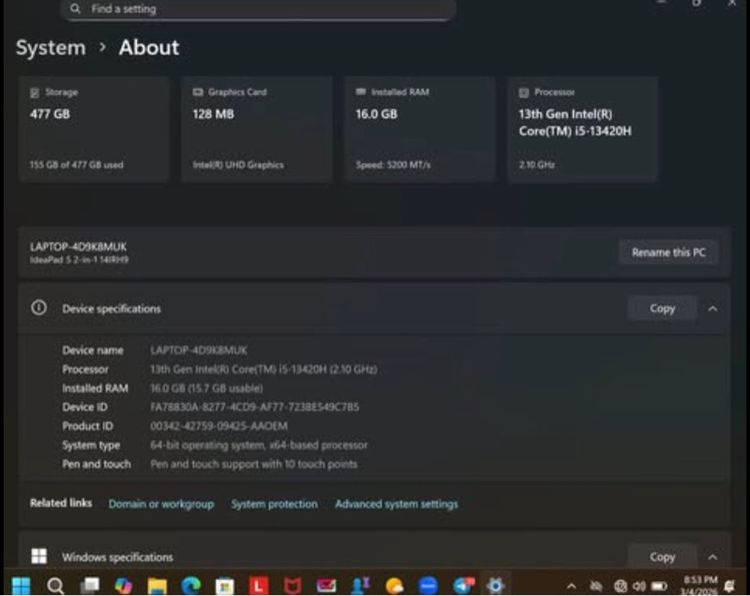This screenshot has height=596, width=750.
Task: Open volume control in system tray
Action: pyautogui.click(x=639, y=586)
